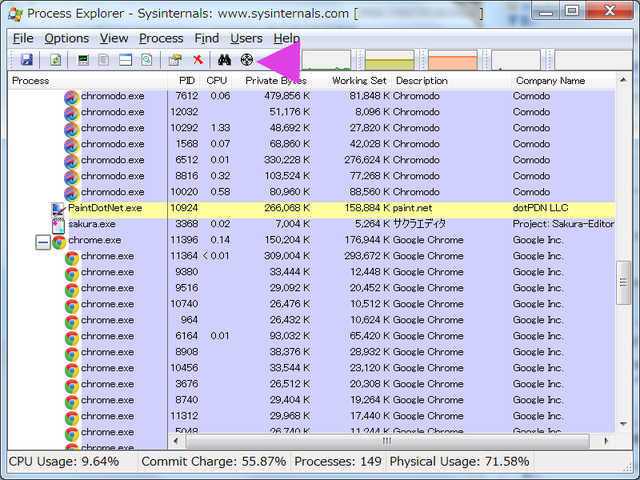
Task: Toggle the process tree view icon
Action: [x=104, y=60]
